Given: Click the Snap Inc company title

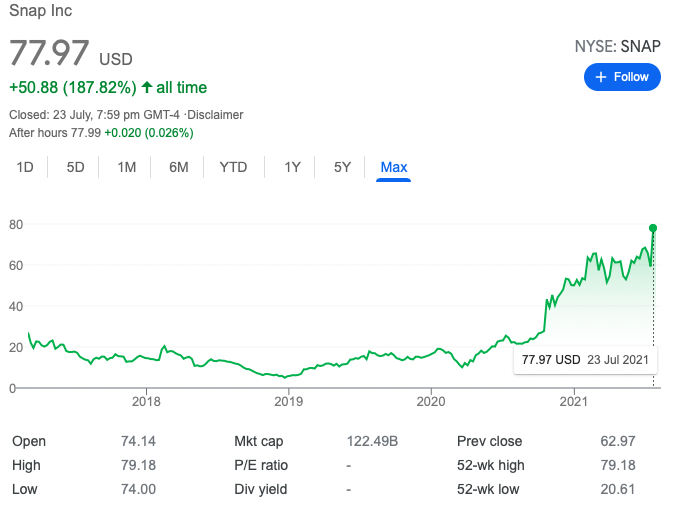Looking at the screenshot, I should click(40, 11).
